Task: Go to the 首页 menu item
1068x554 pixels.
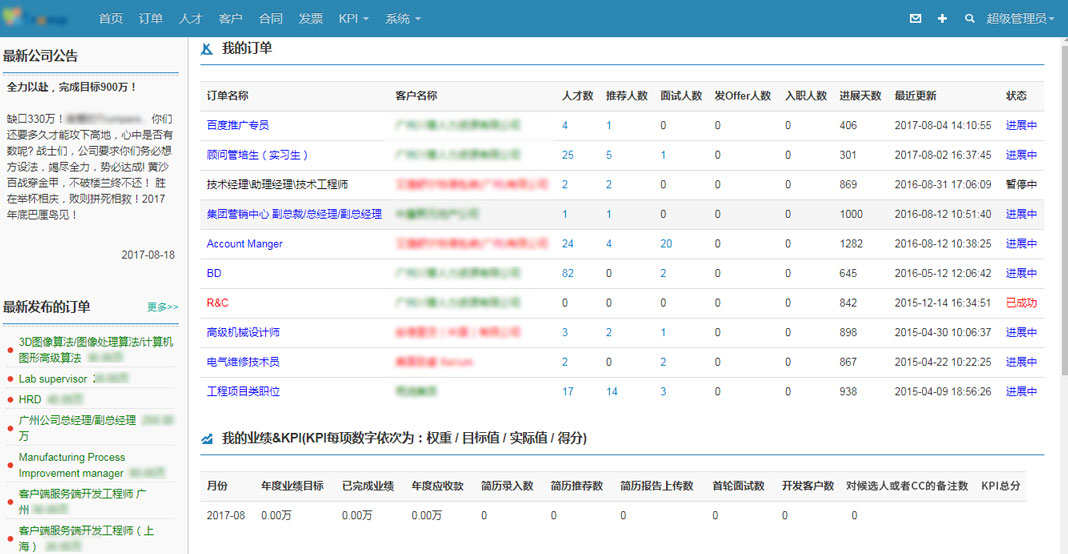Action: click(x=111, y=19)
